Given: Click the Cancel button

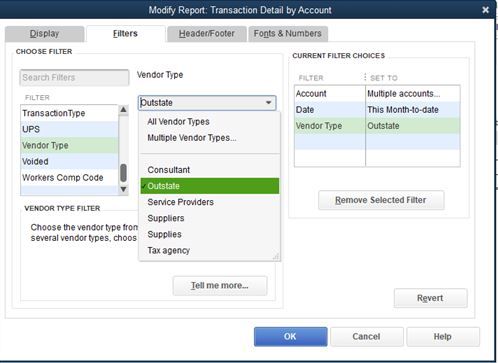Looking at the screenshot, I should point(367,337).
